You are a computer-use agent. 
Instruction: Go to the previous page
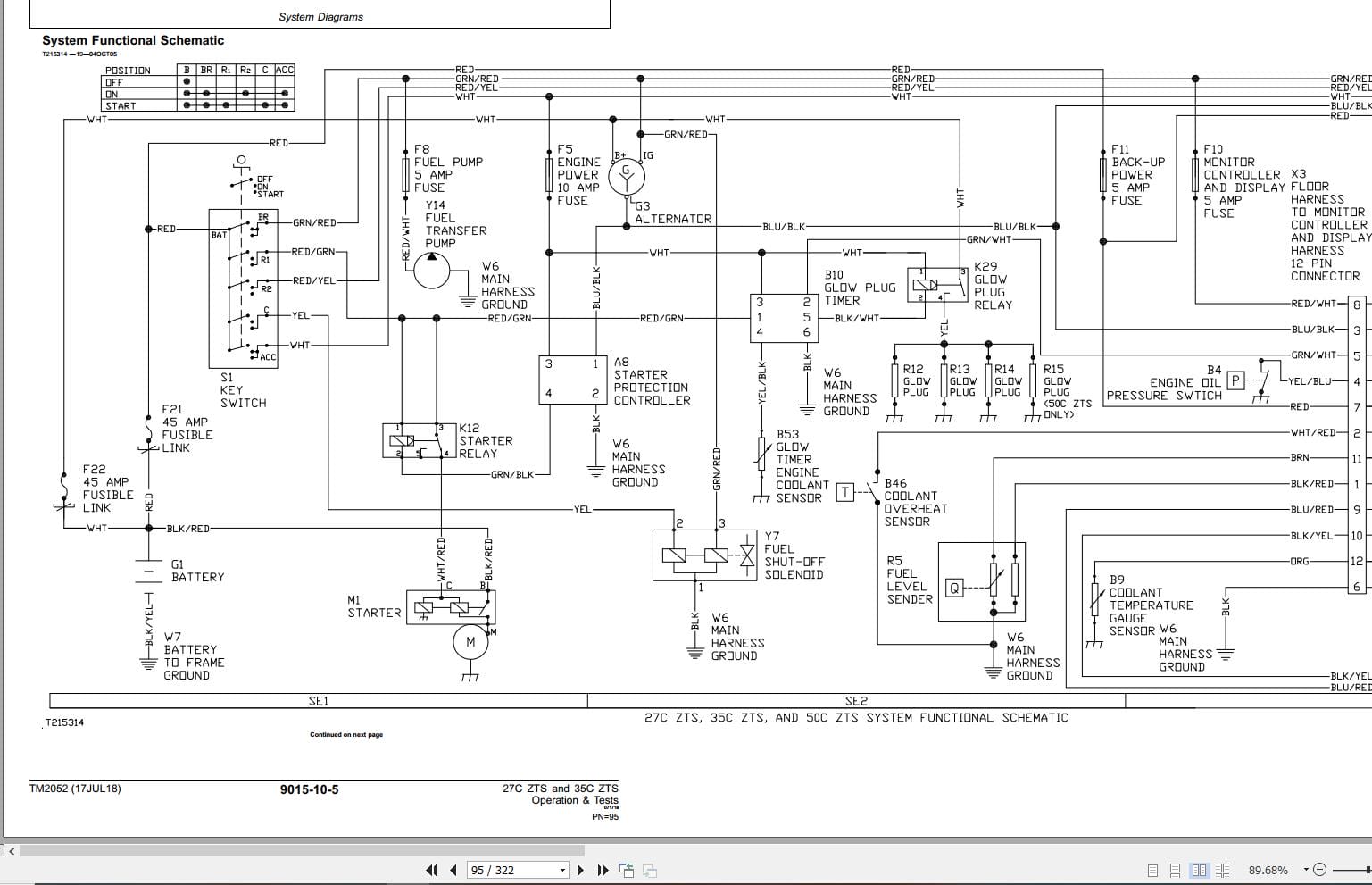[453, 870]
